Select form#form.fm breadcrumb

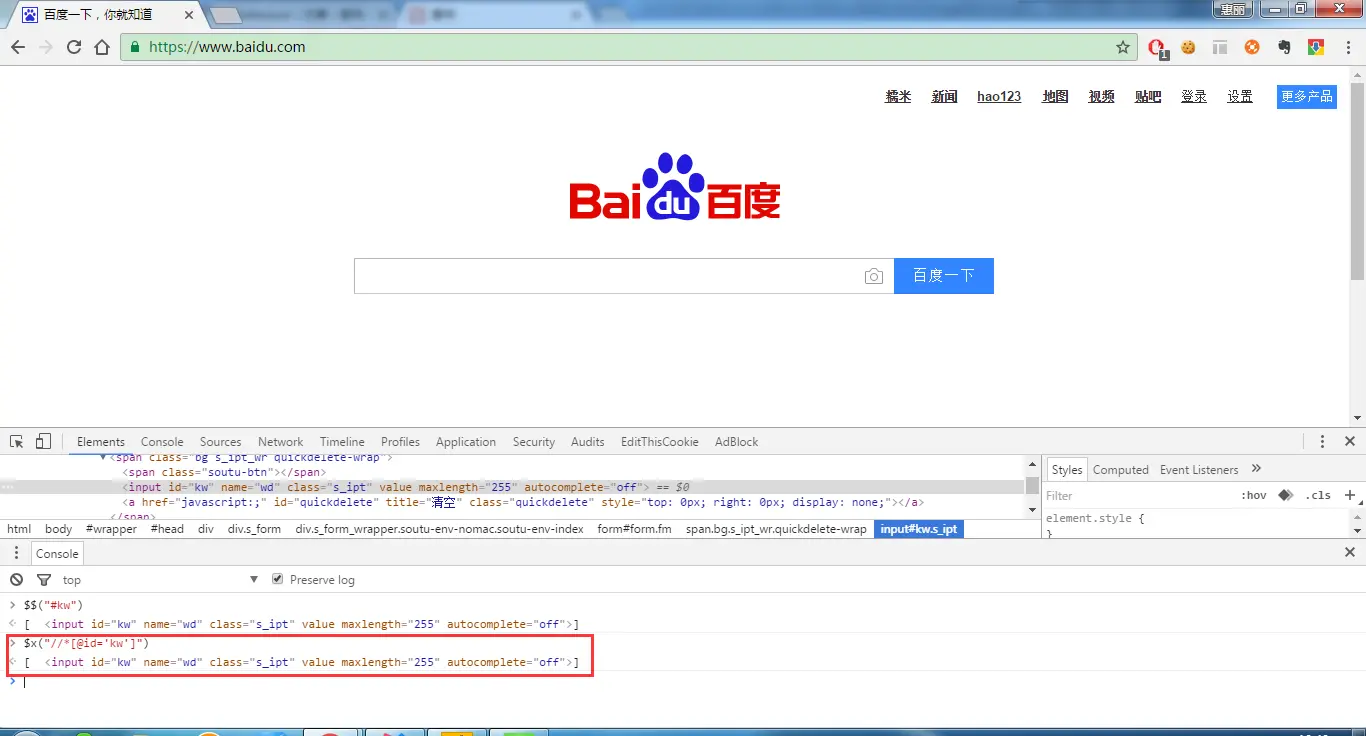pos(634,529)
